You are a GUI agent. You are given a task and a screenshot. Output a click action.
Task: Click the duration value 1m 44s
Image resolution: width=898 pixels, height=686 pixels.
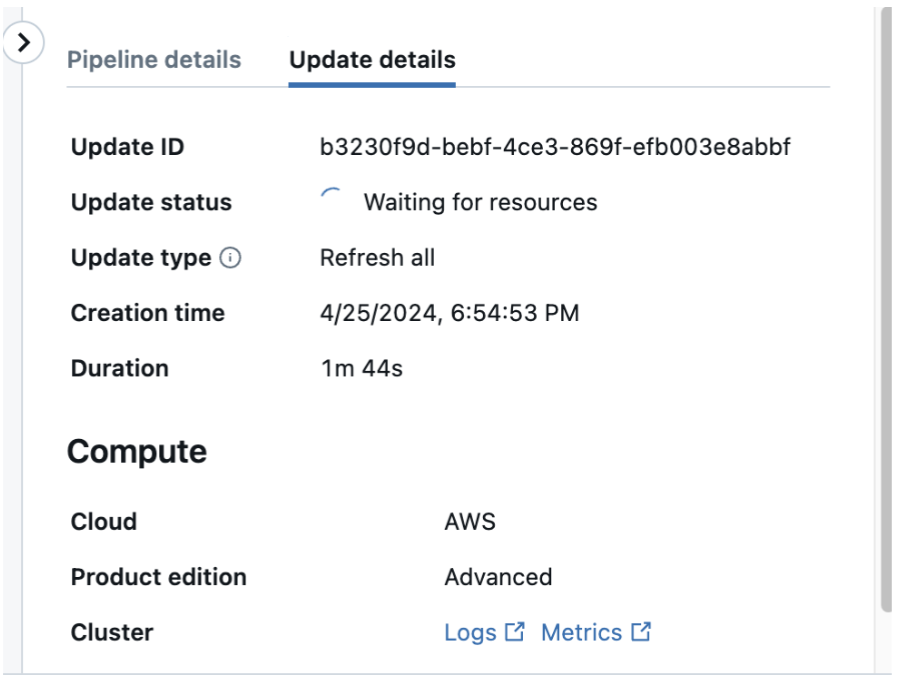pos(361,368)
